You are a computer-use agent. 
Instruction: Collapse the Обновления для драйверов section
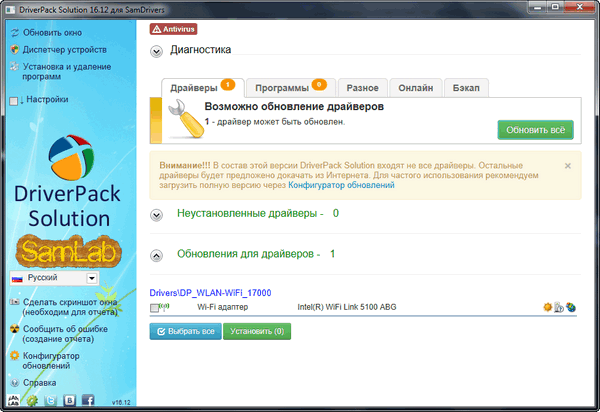pyautogui.click(x=156, y=255)
